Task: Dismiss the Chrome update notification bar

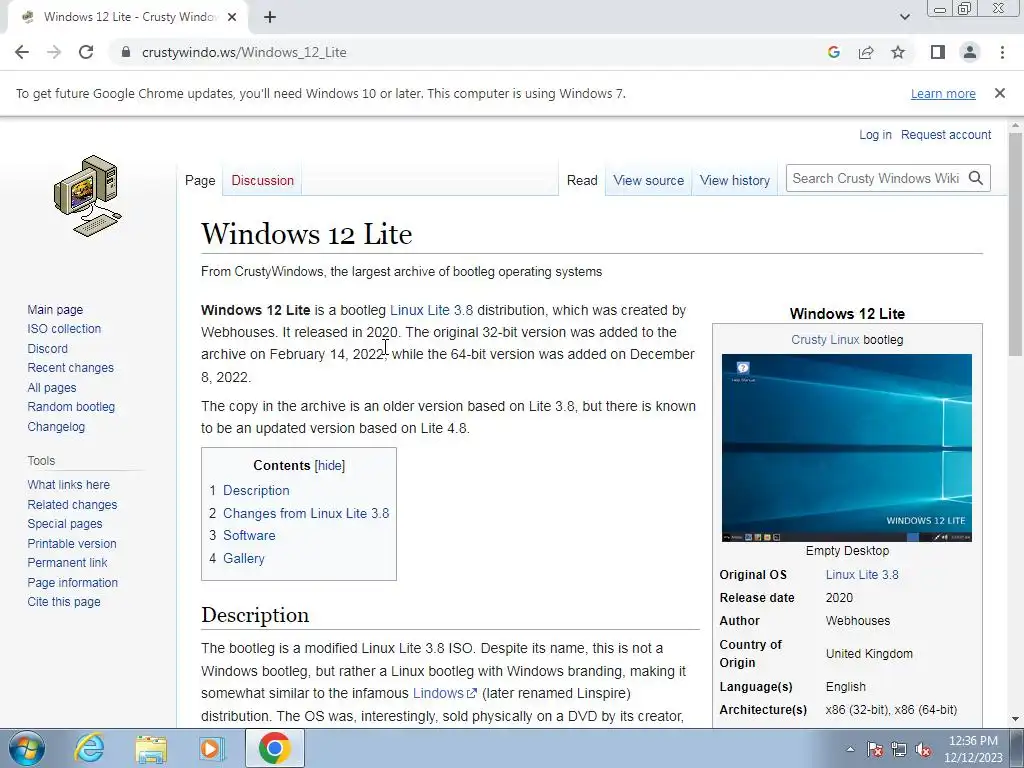Action: (x=1000, y=93)
